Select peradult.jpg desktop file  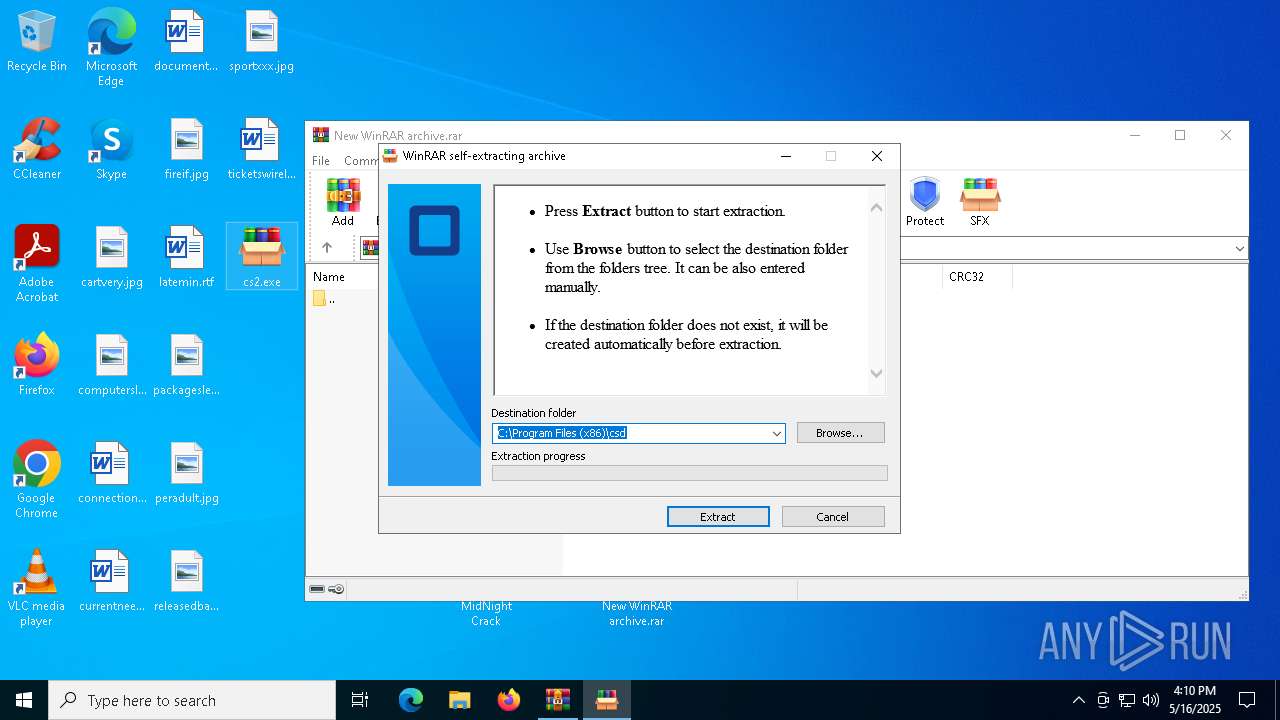tap(186, 474)
